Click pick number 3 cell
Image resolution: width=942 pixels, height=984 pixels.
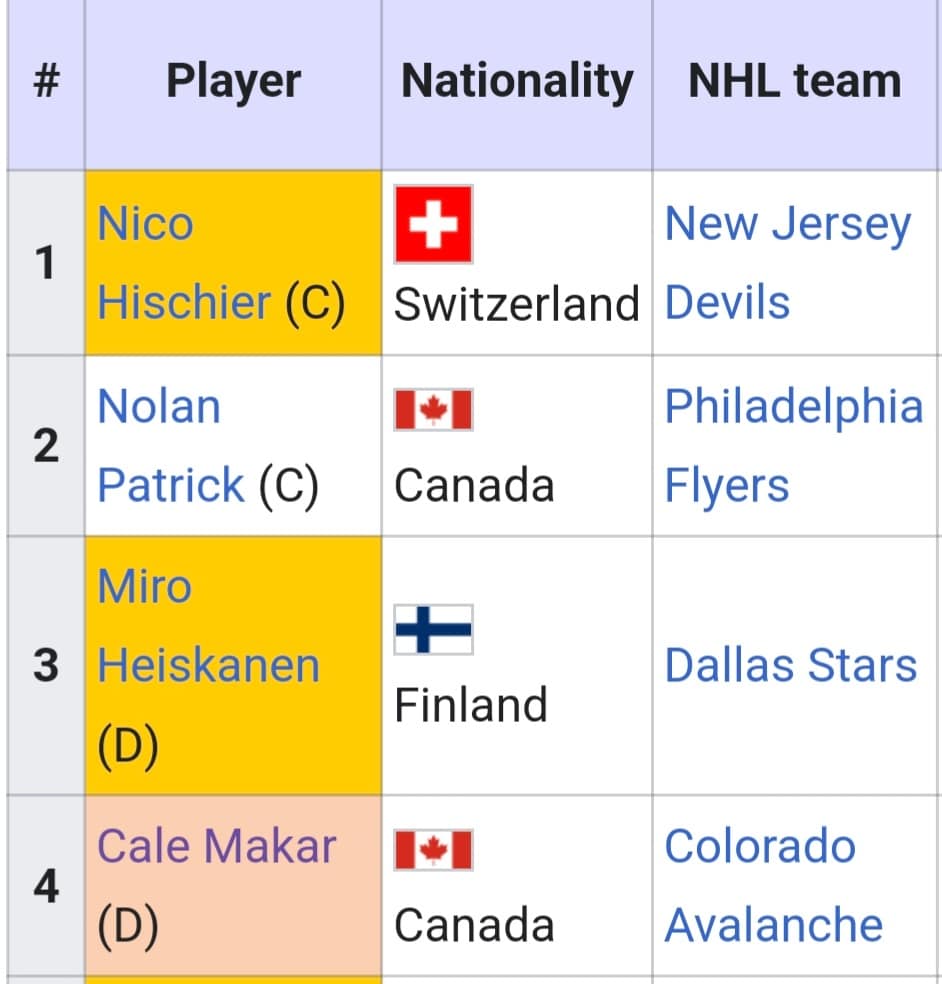45,665
